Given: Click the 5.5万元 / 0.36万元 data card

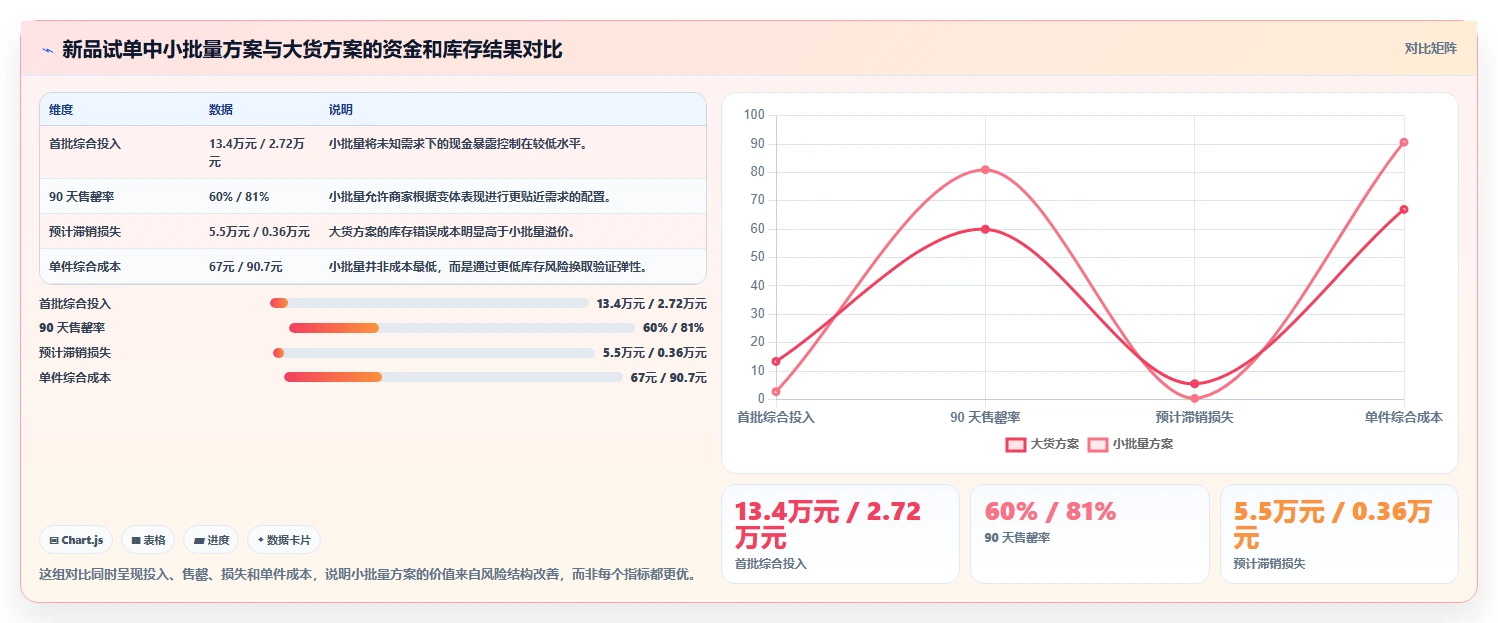Looking at the screenshot, I should pos(1339,534).
